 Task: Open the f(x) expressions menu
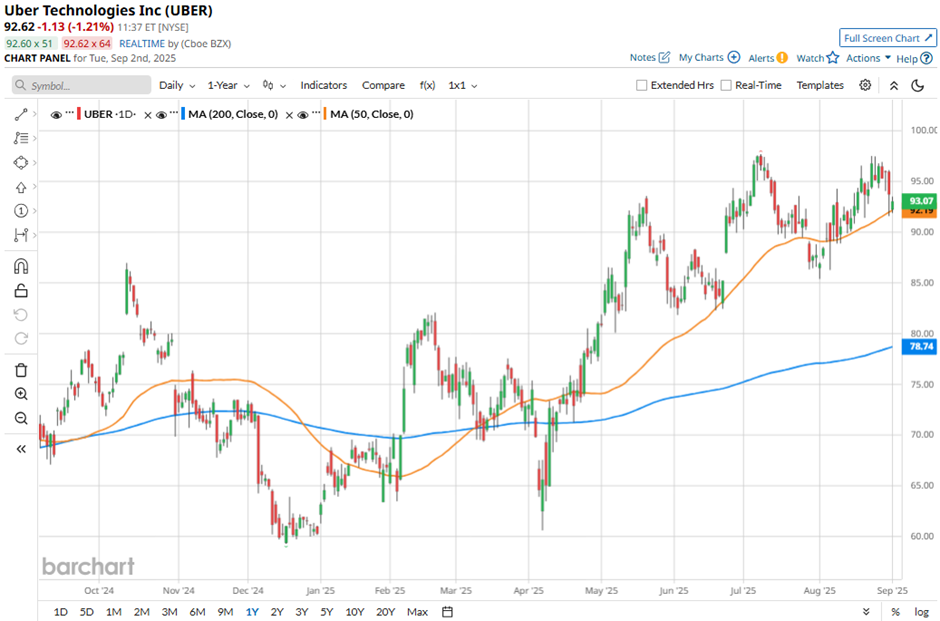[x=427, y=85]
